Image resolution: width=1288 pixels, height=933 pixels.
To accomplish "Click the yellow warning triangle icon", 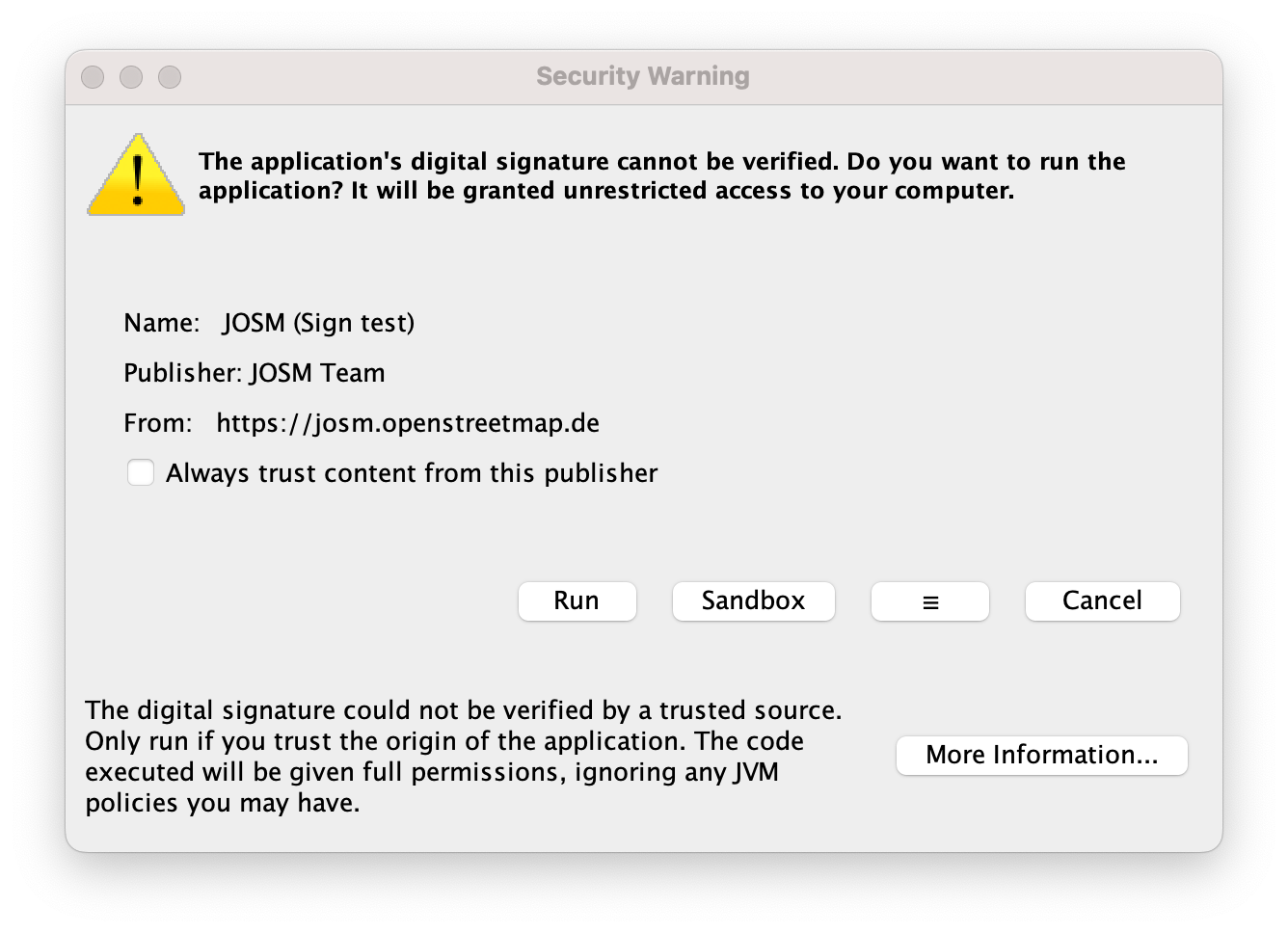I will tap(136, 175).
